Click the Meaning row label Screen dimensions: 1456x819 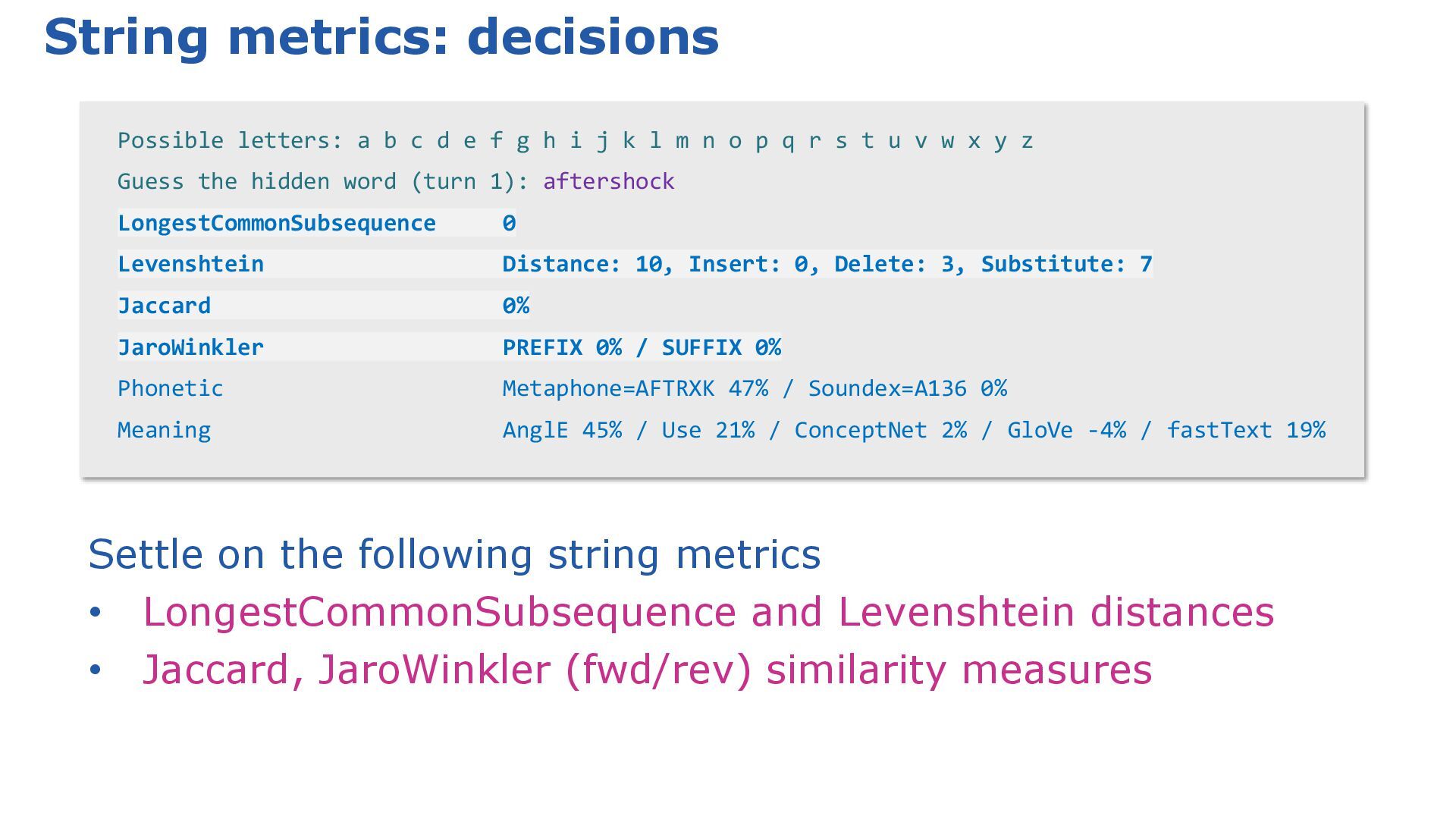click(x=165, y=431)
